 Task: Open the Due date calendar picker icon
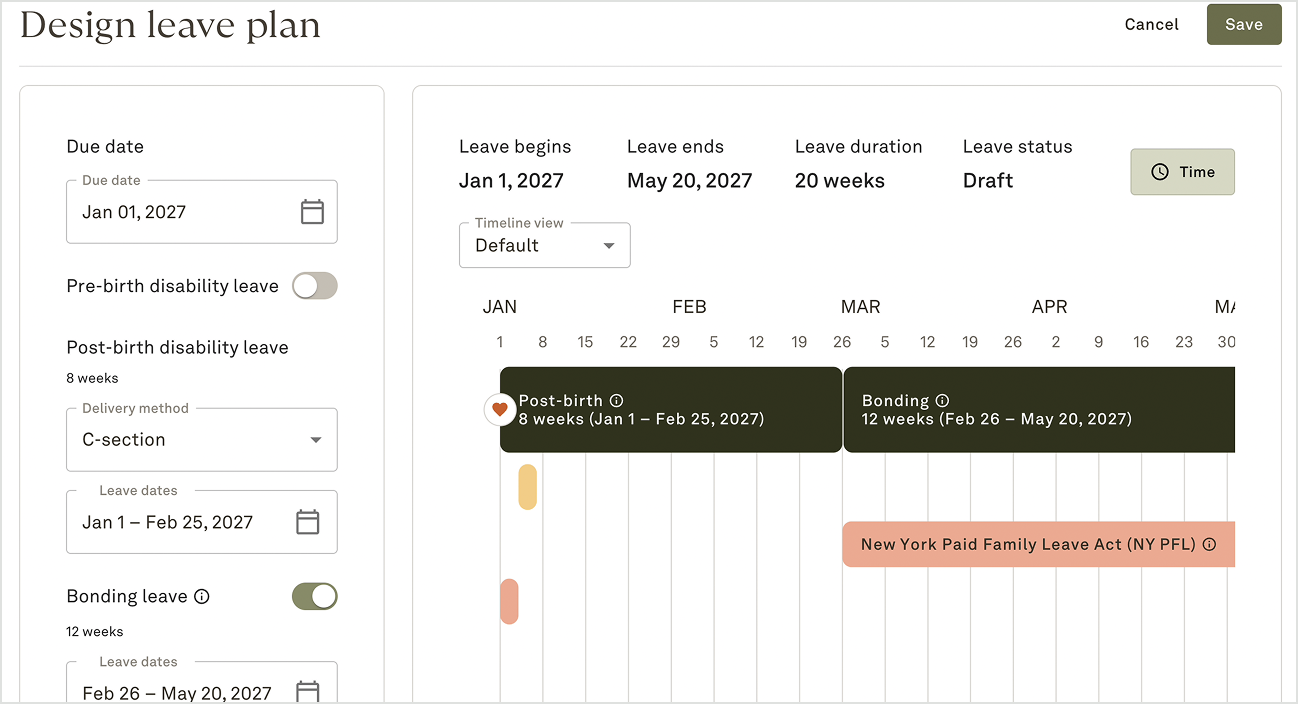[x=312, y=212]
